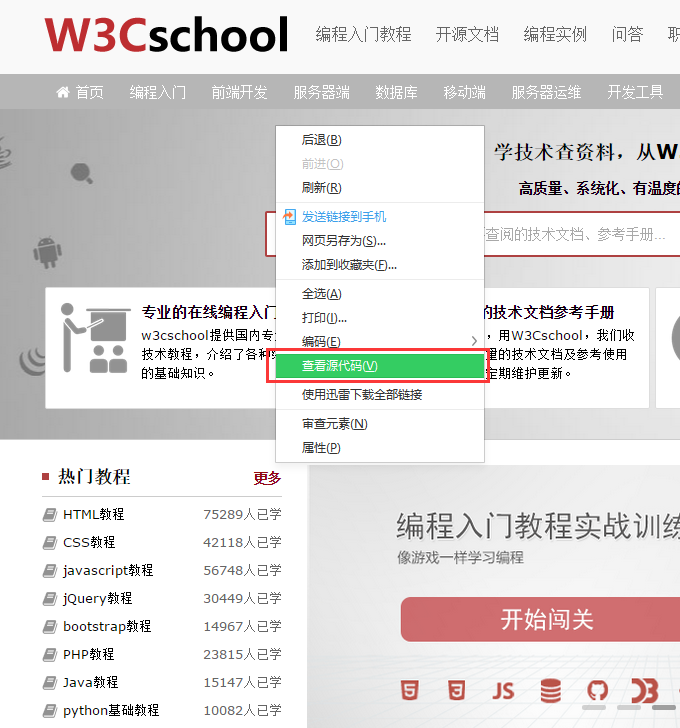Choose 网页另存为(S)... menu entry
The width and height of the screenshot is (680, 728).
click(x=380, y=241)
